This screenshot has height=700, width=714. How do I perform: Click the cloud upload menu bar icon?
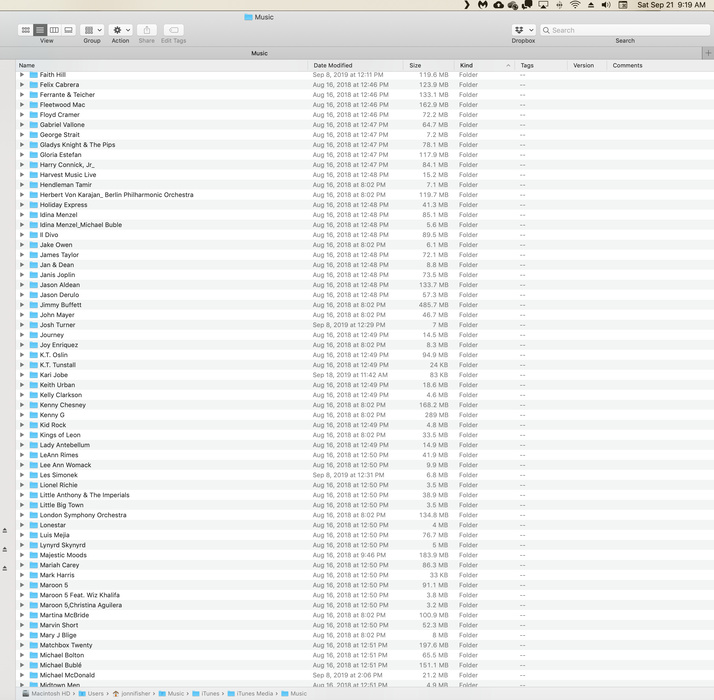click(x=499, y=5)
